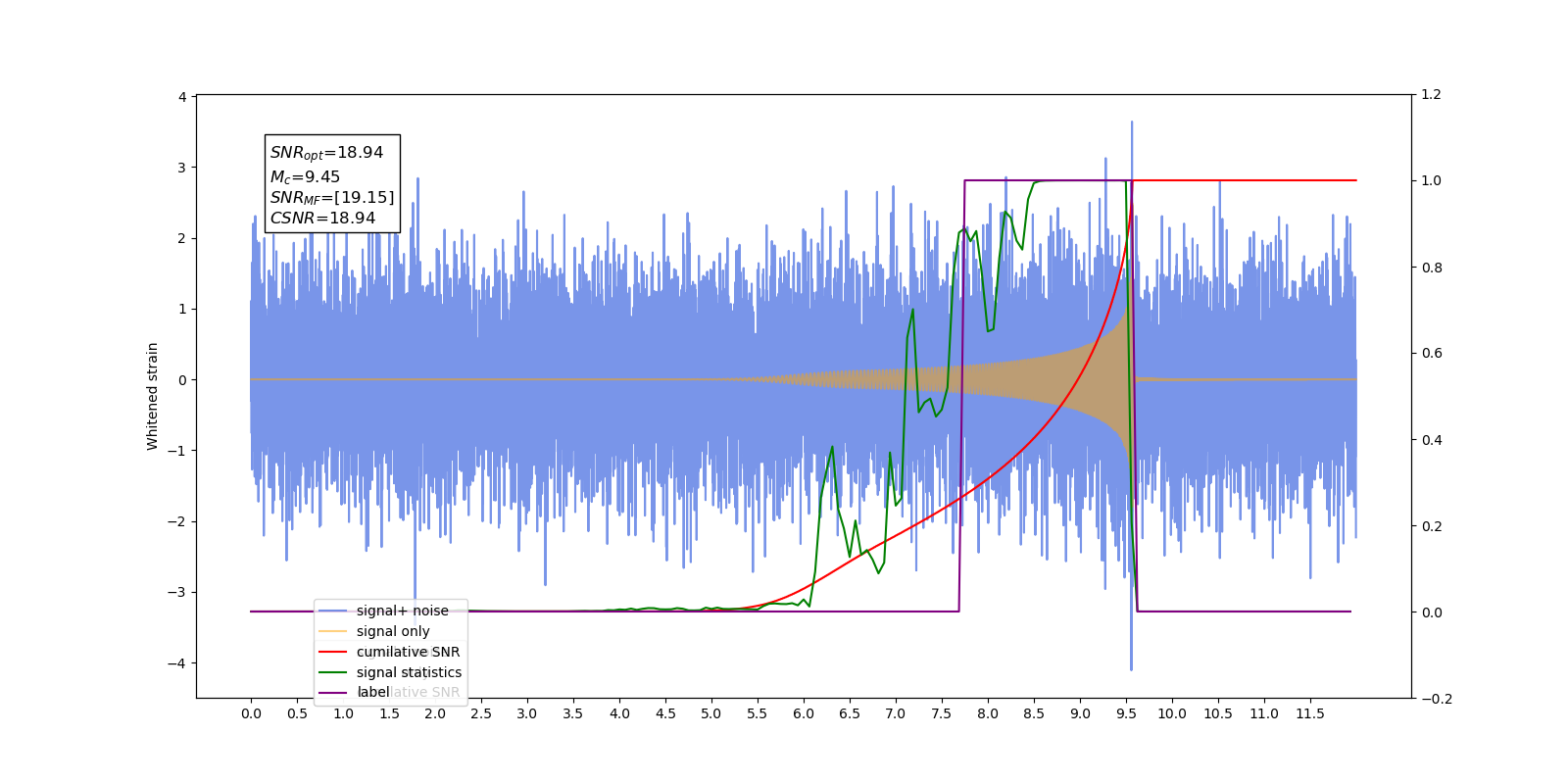The image size is (1568, 784).
Task: Click the x-axis tick label 6.5
Action: (x=850, y=713)
